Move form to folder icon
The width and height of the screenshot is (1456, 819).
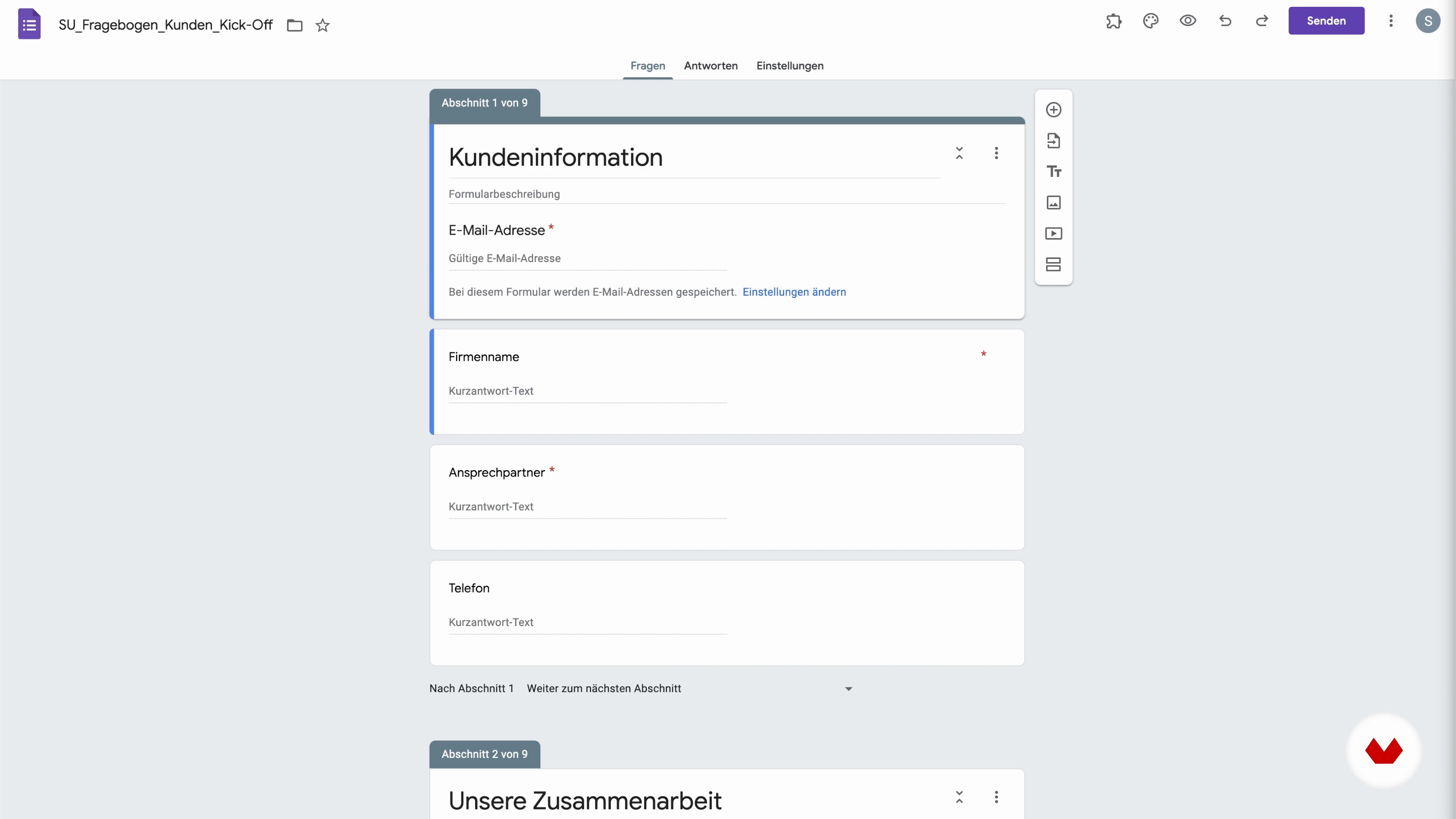pos(295,25)
